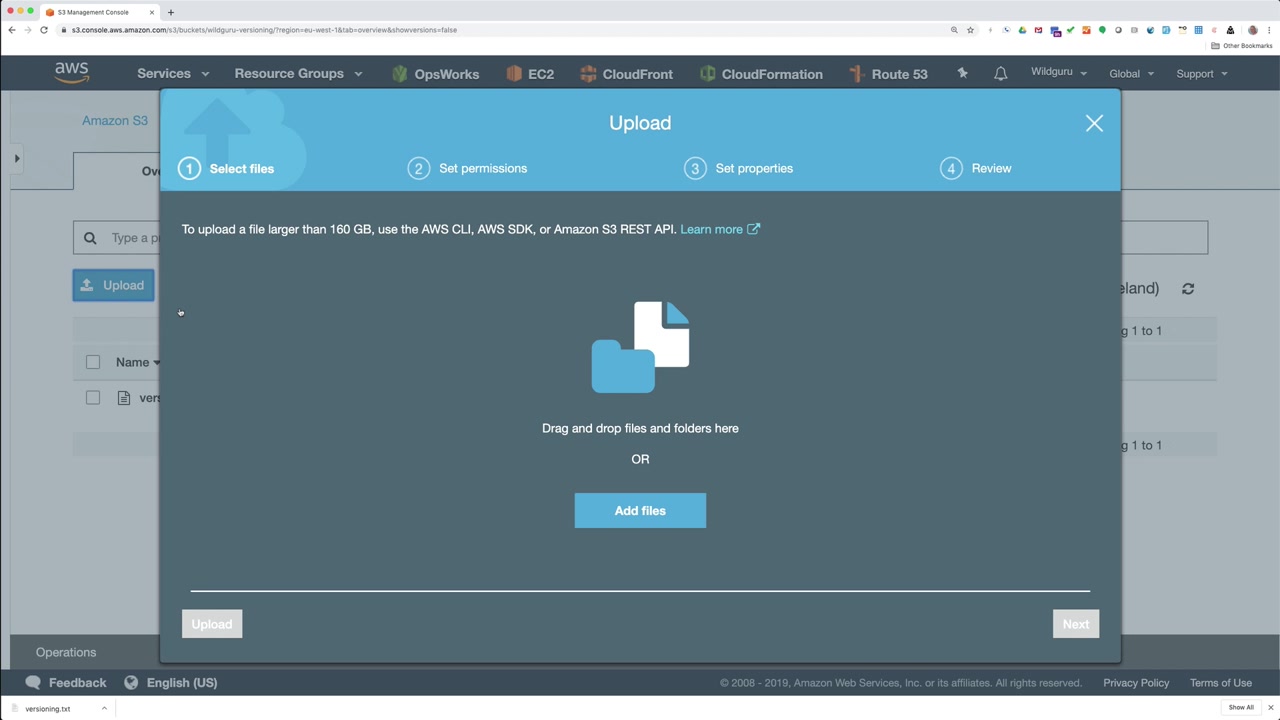Open the Other Bookmarks folder
The height and width of the screenshot is (720, 1280).
pos(1241,46)
